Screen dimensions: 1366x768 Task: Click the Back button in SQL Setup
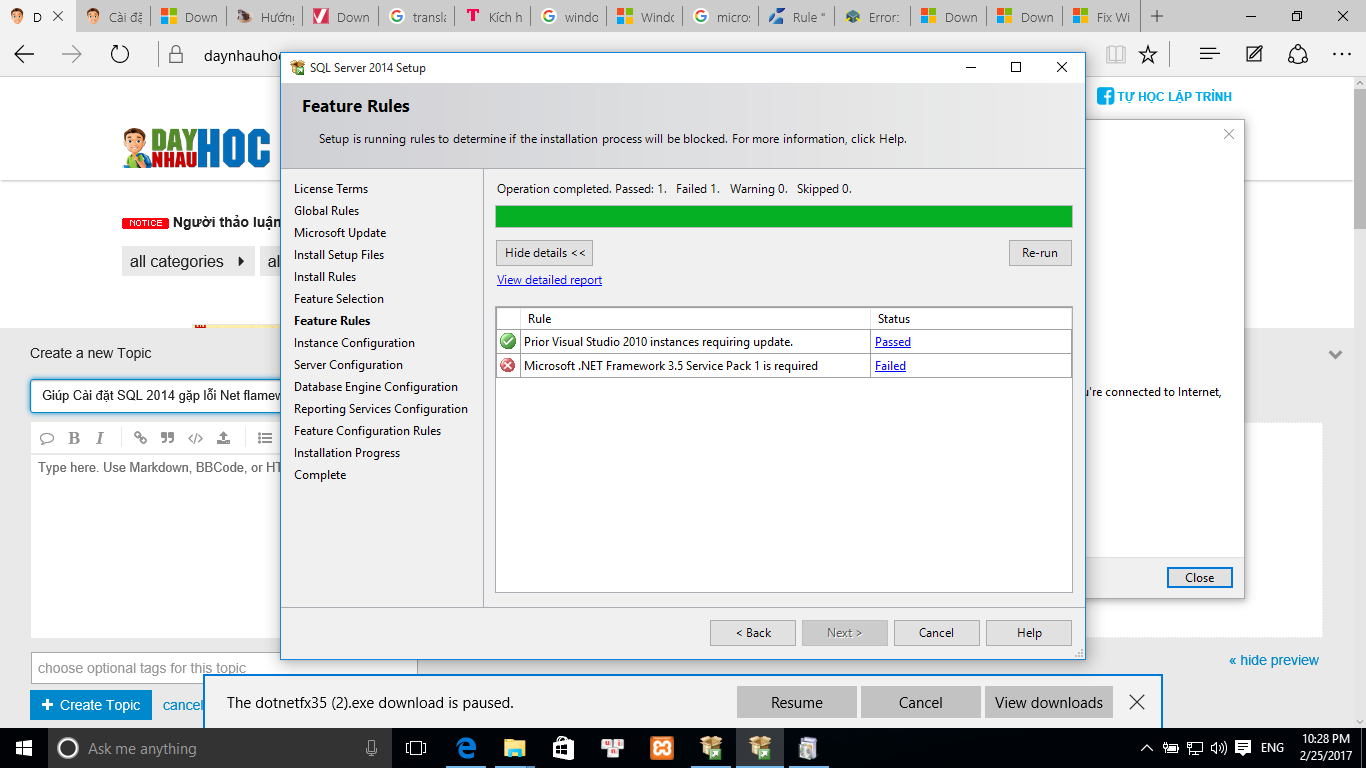point(753,633)
